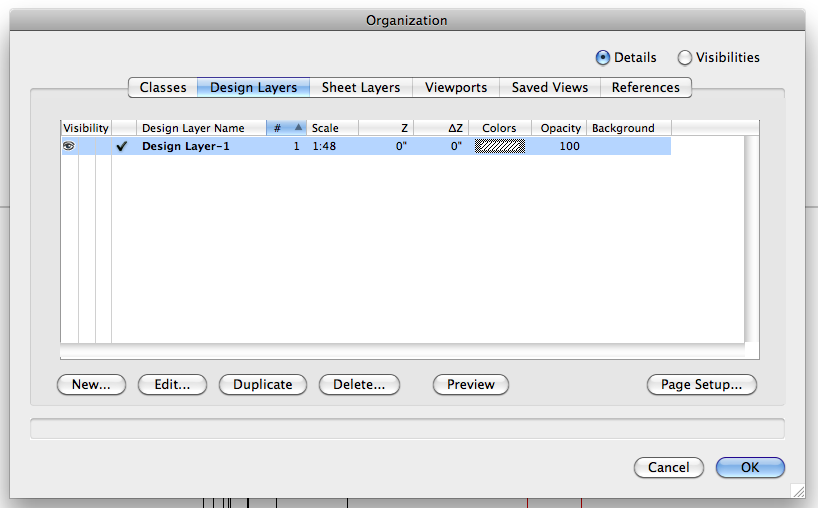Open Page Setup... dialog
This screenshot has width=818, height=508.
pos(701,385)
